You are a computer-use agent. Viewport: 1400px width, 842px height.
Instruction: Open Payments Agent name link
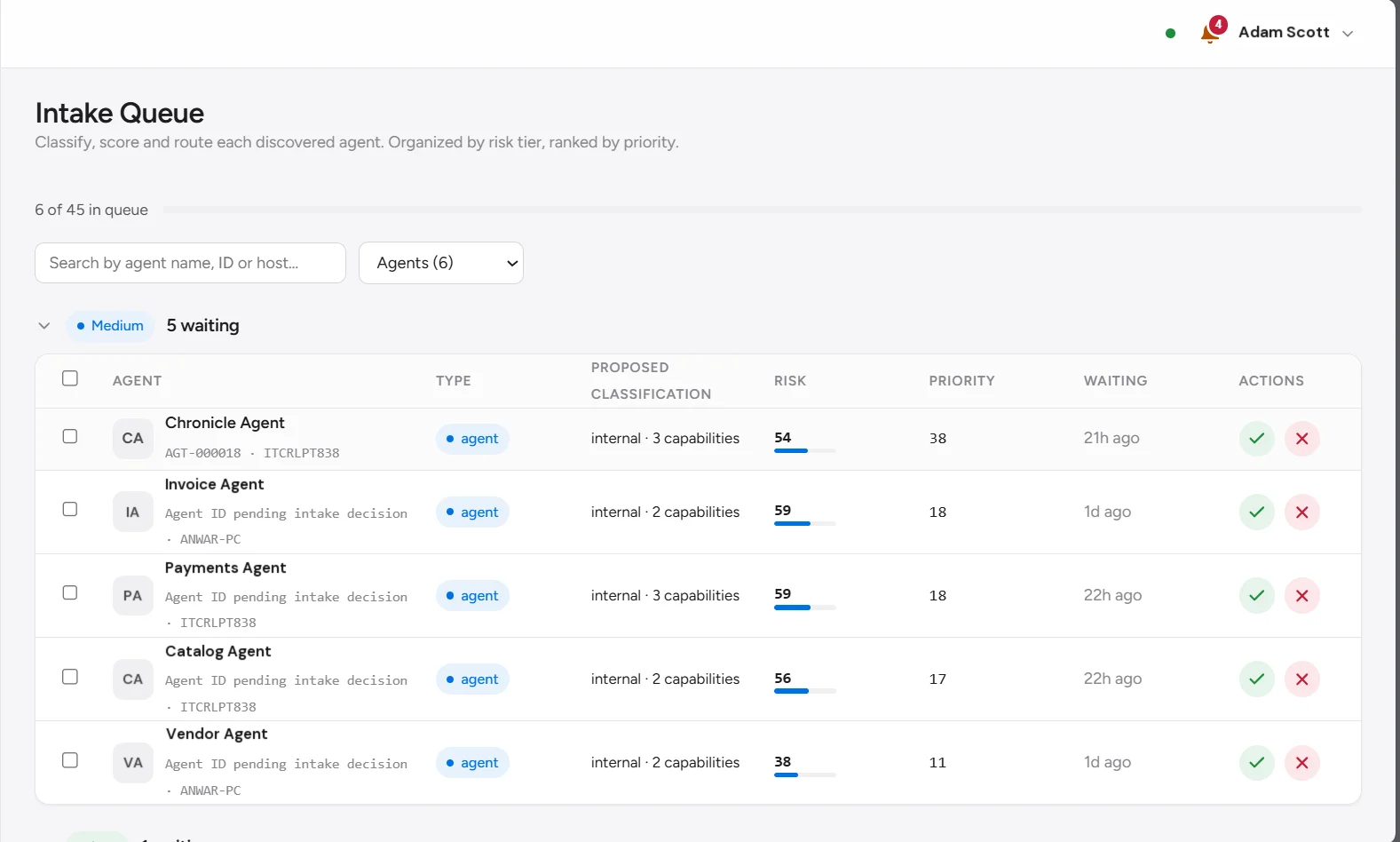[x=225, y=568]
